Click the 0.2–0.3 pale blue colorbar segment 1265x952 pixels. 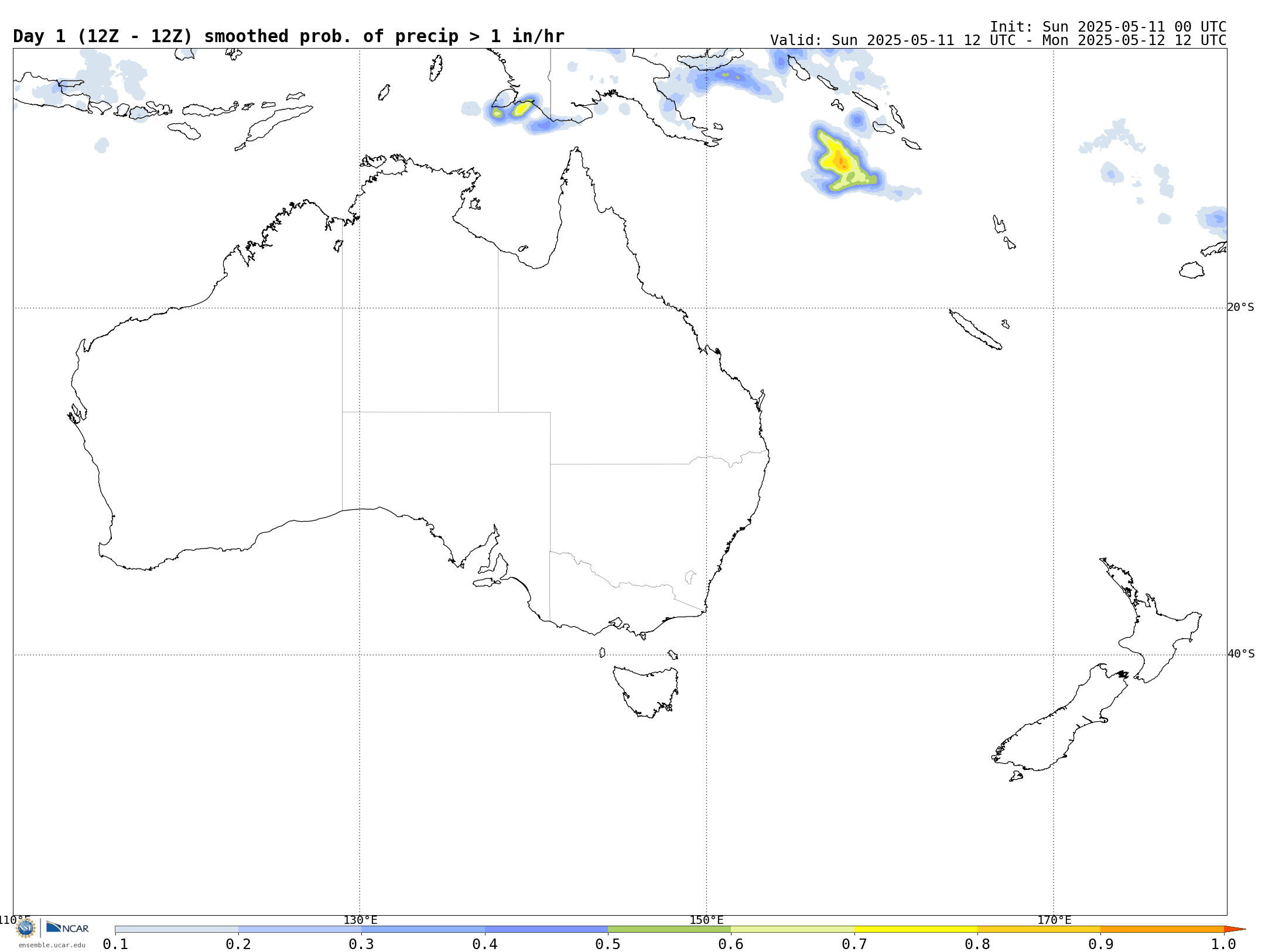coord(300,929)
